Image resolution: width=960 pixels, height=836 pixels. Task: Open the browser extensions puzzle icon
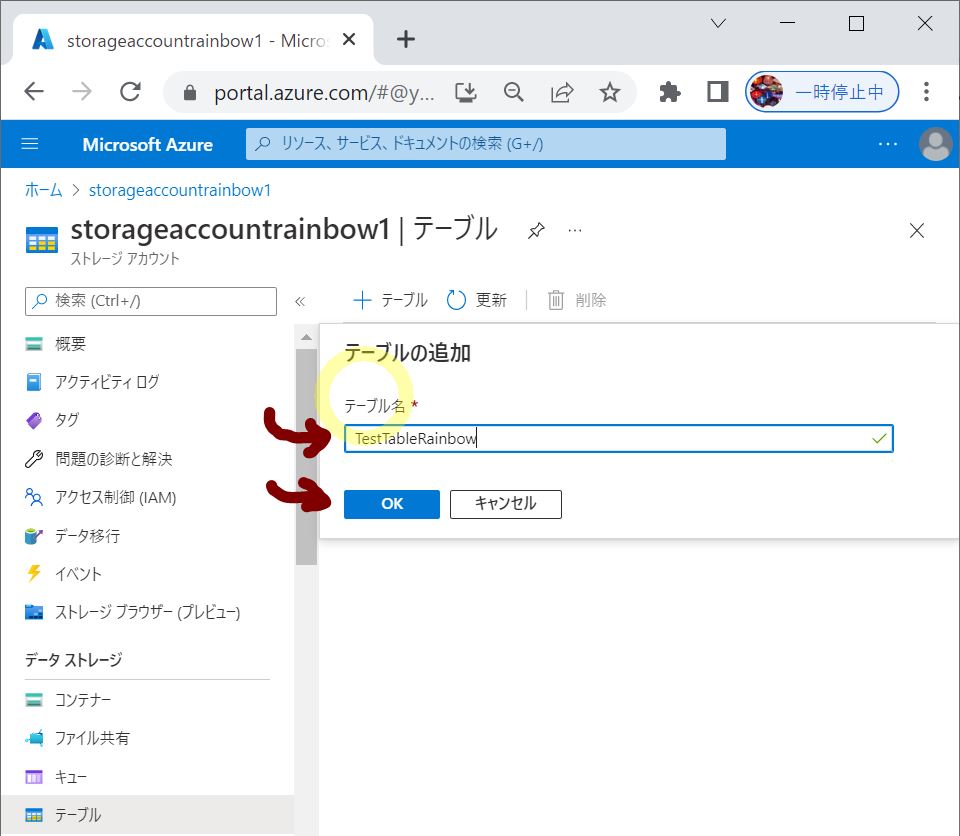[x=670, y=92]
